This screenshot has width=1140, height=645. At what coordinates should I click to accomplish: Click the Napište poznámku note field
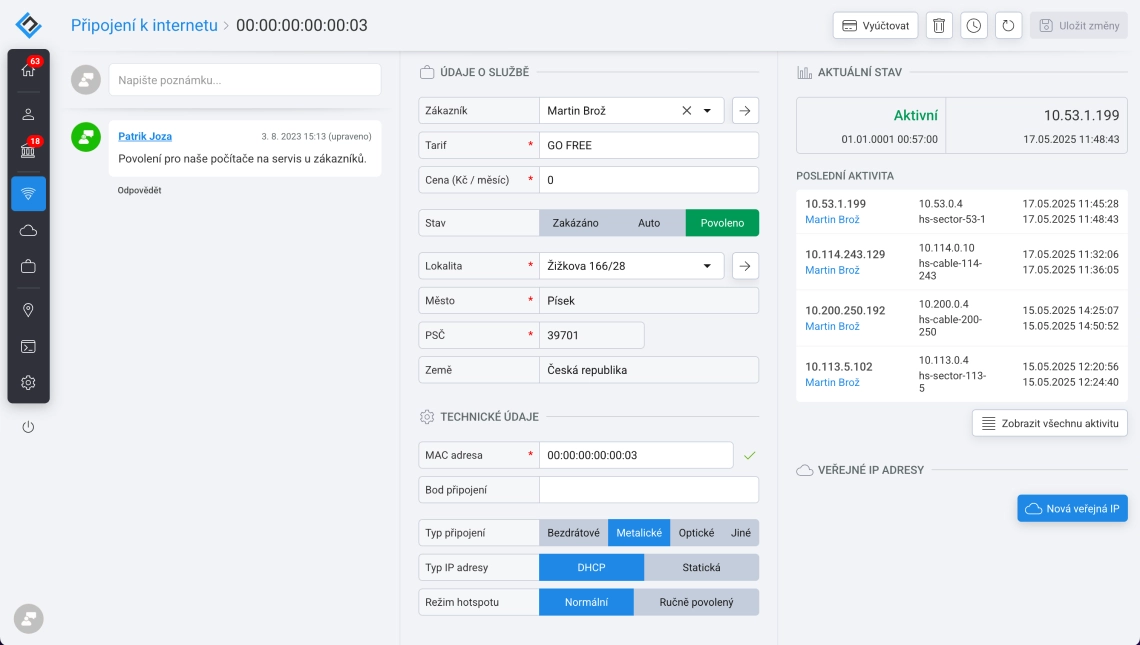(245, 80)
